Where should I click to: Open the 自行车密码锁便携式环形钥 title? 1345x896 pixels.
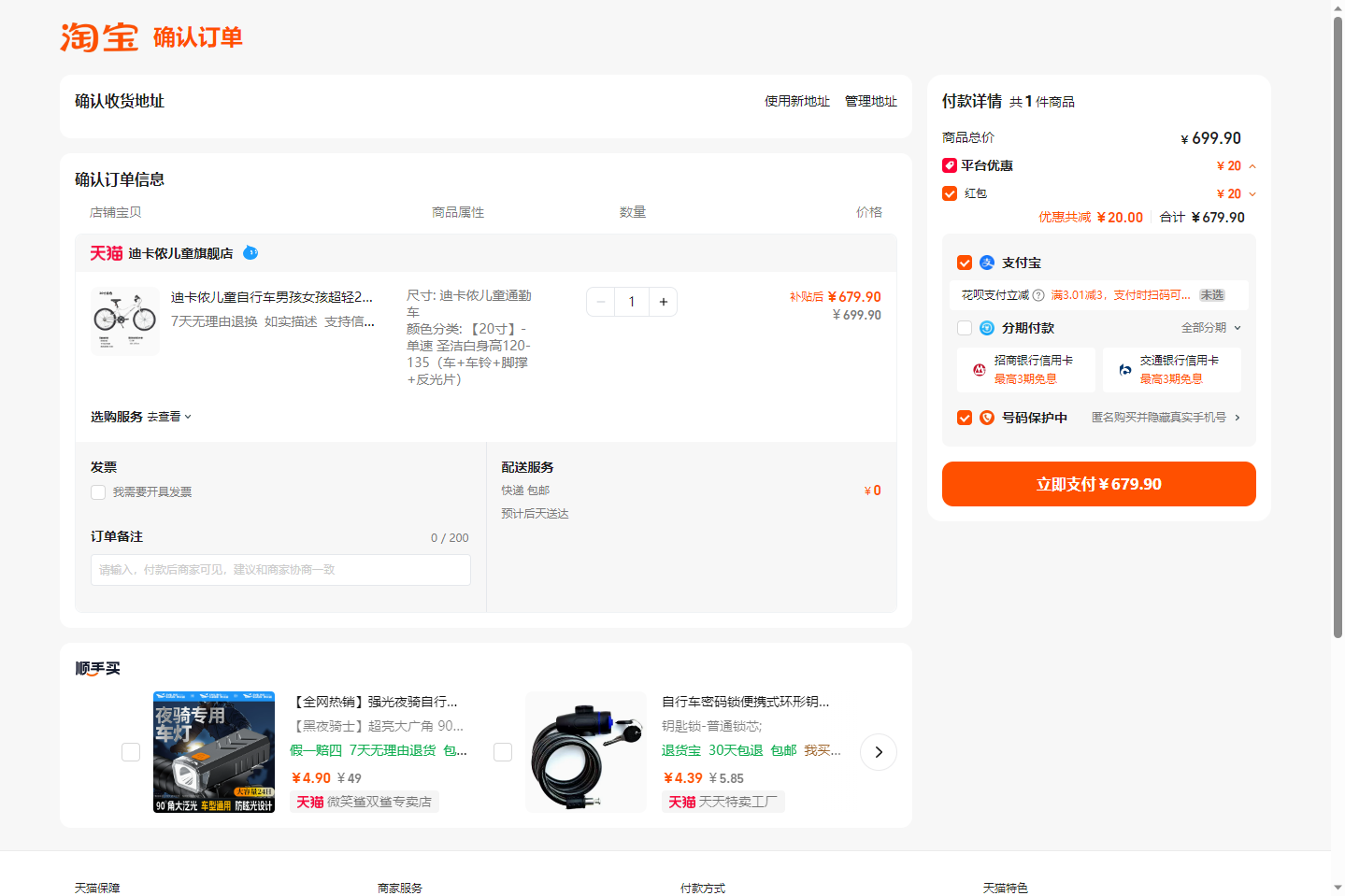tap(746, 702)
